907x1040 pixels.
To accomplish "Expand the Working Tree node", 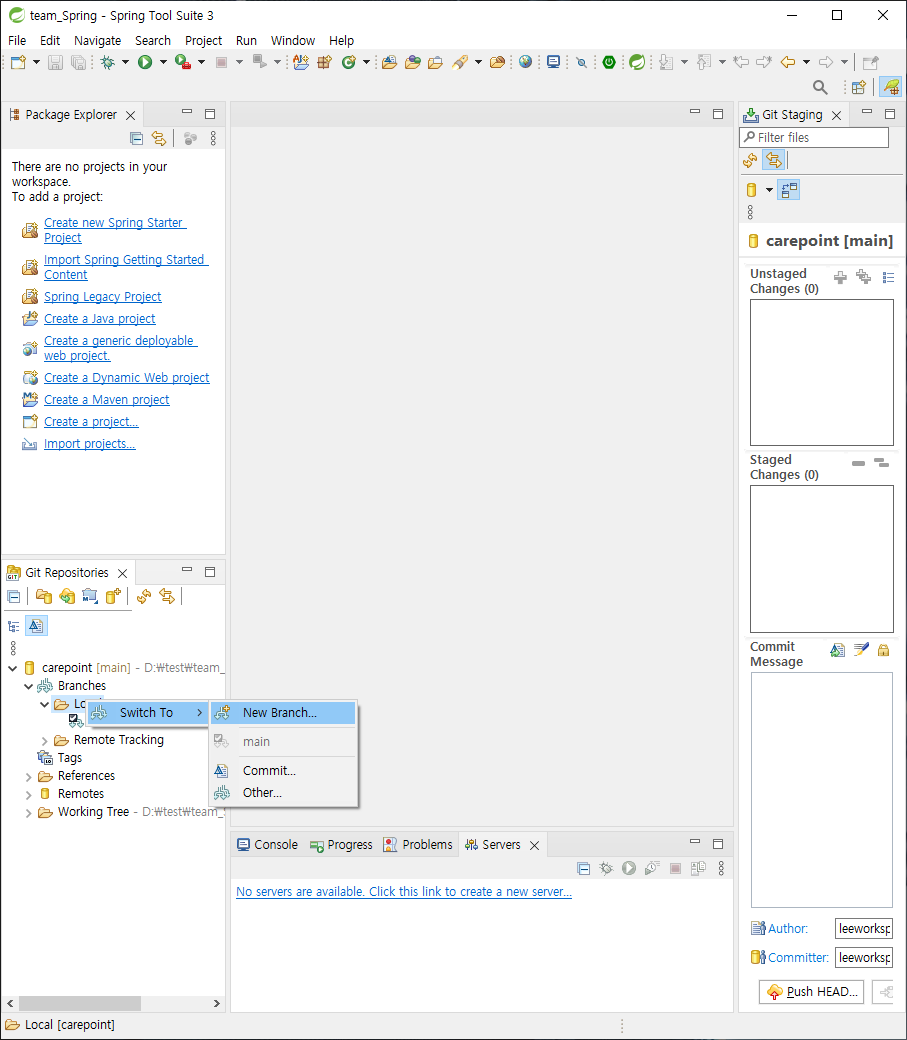I will click(x=29, y=812).
